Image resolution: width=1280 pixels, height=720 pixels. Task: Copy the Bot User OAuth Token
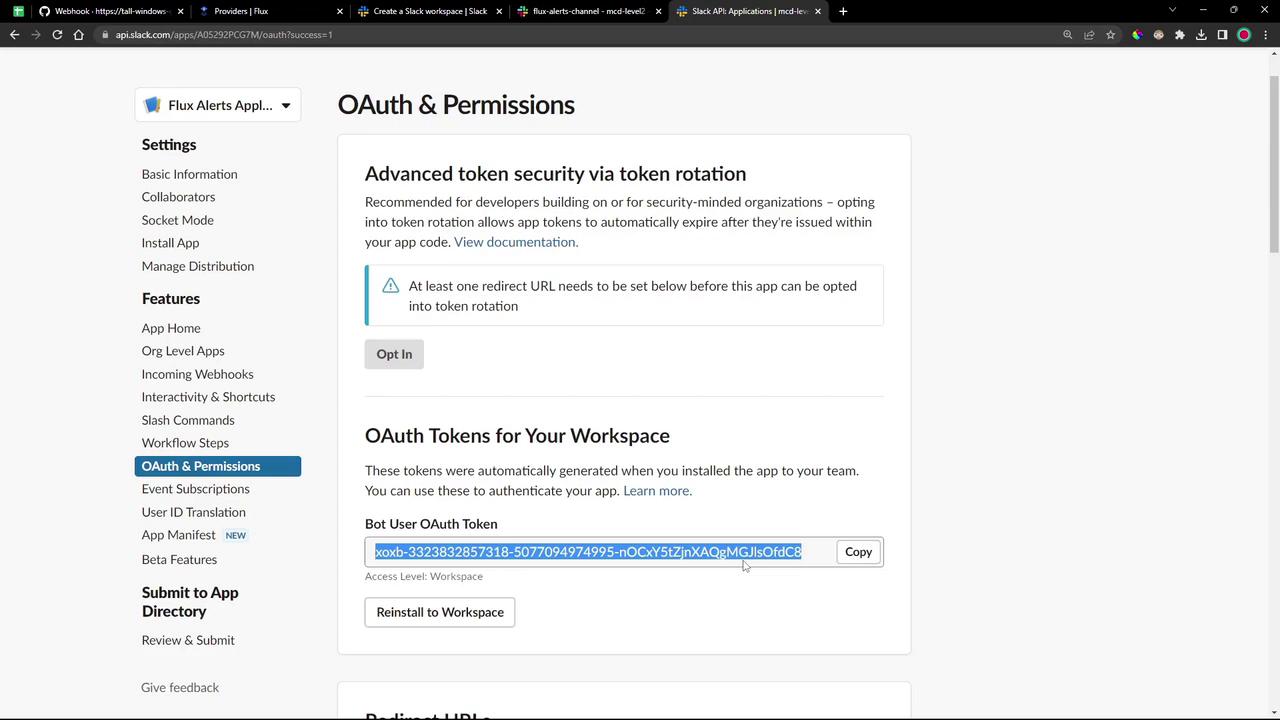coord(858,552)
